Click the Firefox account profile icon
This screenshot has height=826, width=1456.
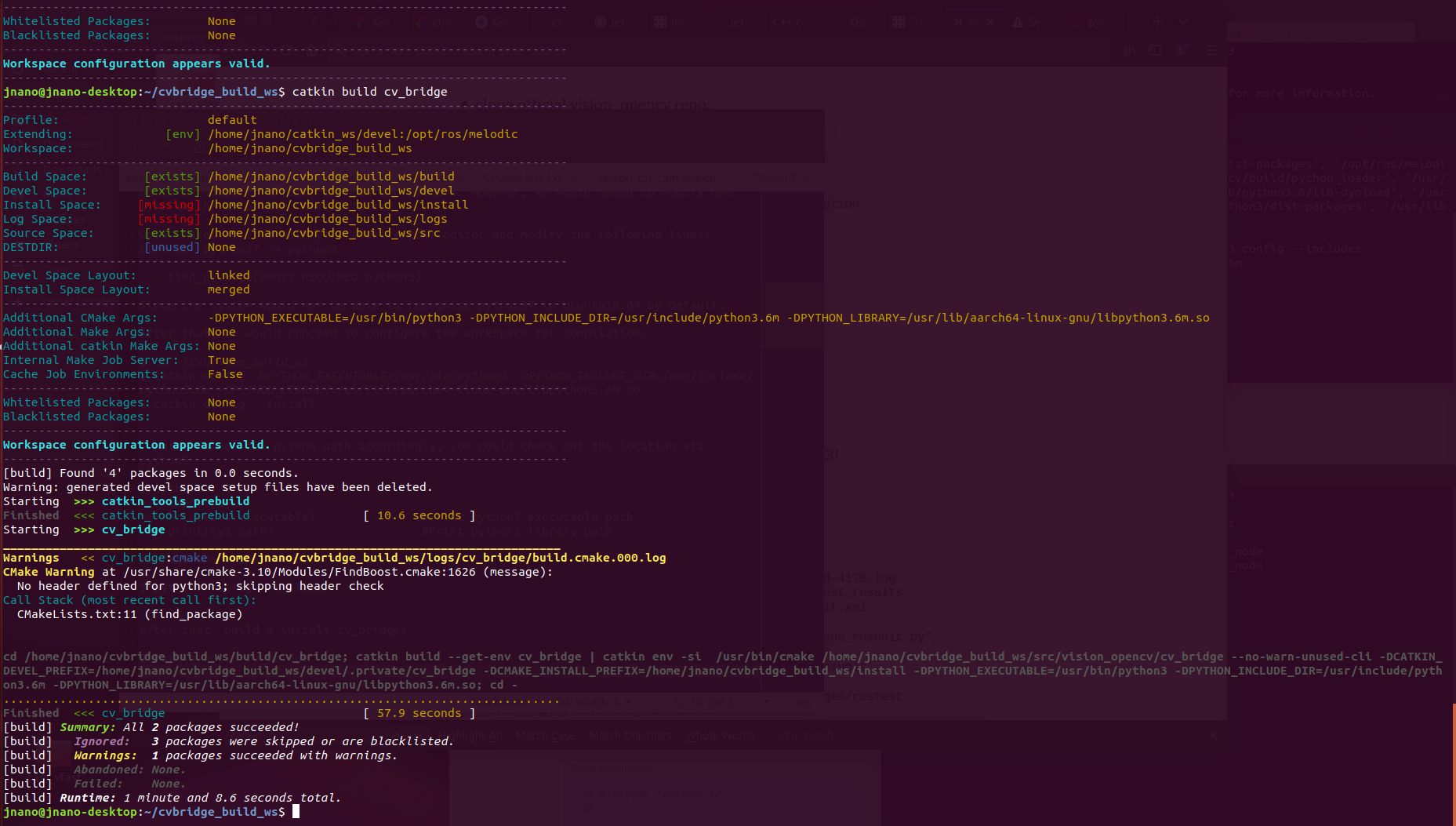point(1180,50)
